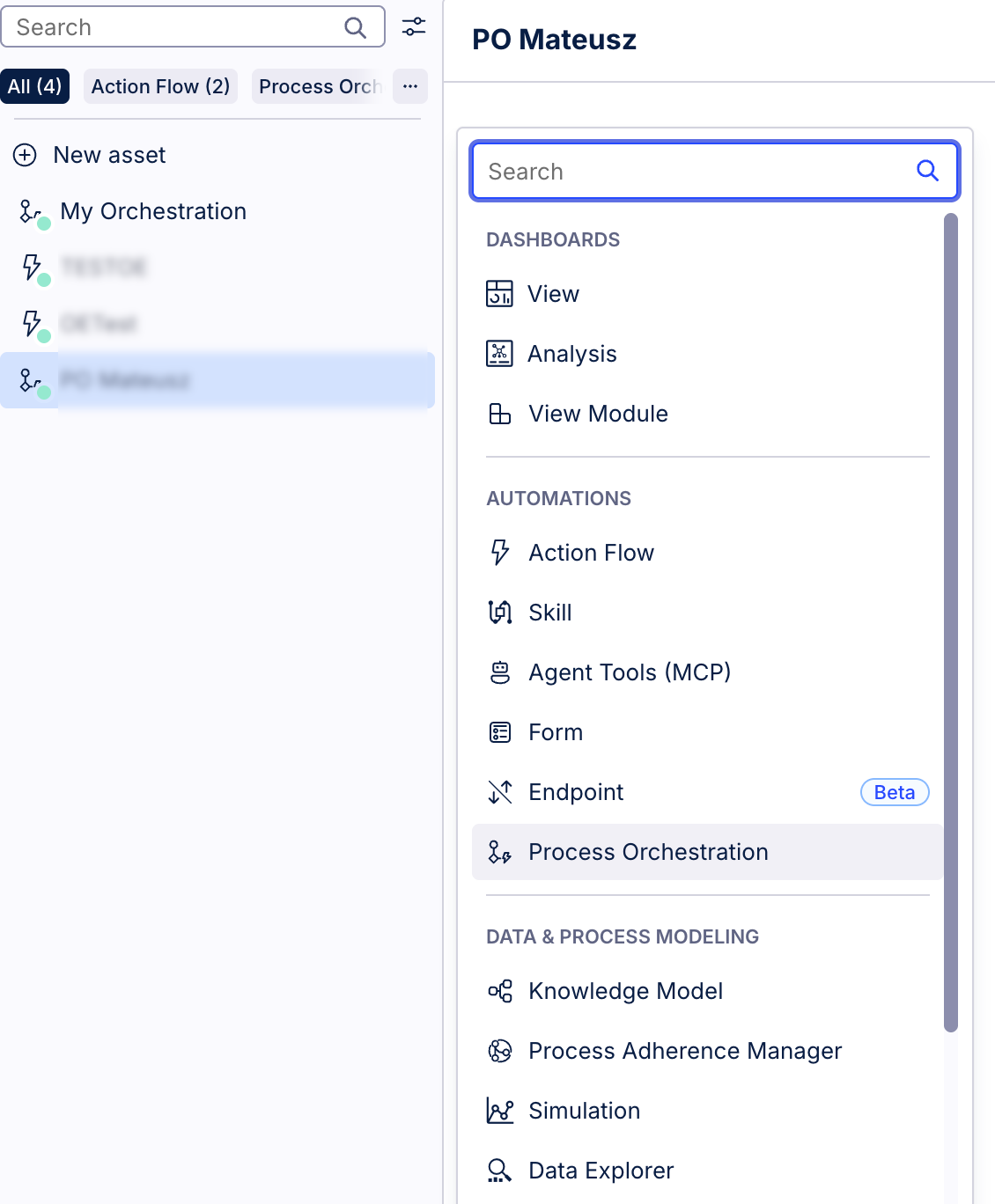Choose Process Orchestration from the list

pyautogui.click(x=648, y=852)
